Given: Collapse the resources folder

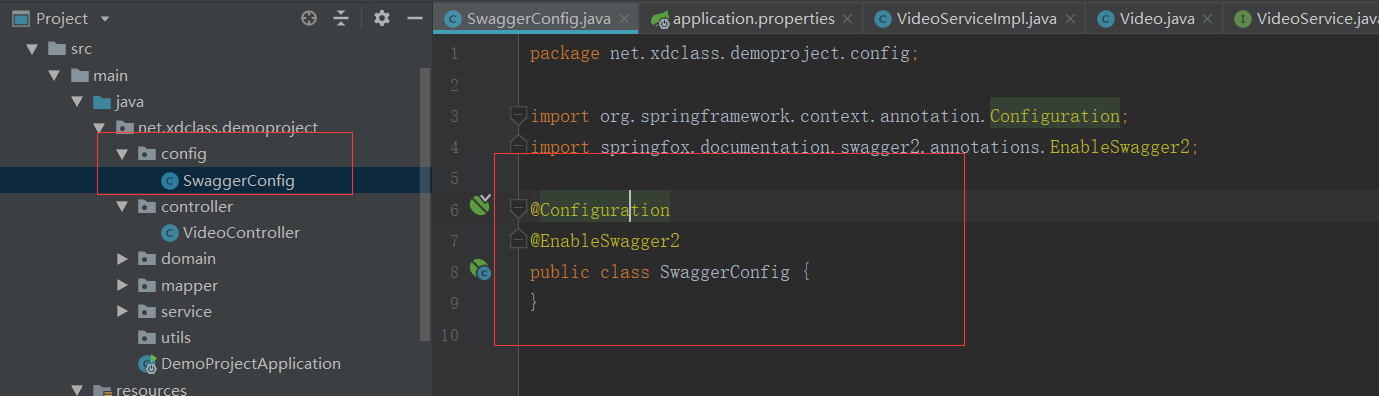Looking at the screenshot, I should point(77,390).
